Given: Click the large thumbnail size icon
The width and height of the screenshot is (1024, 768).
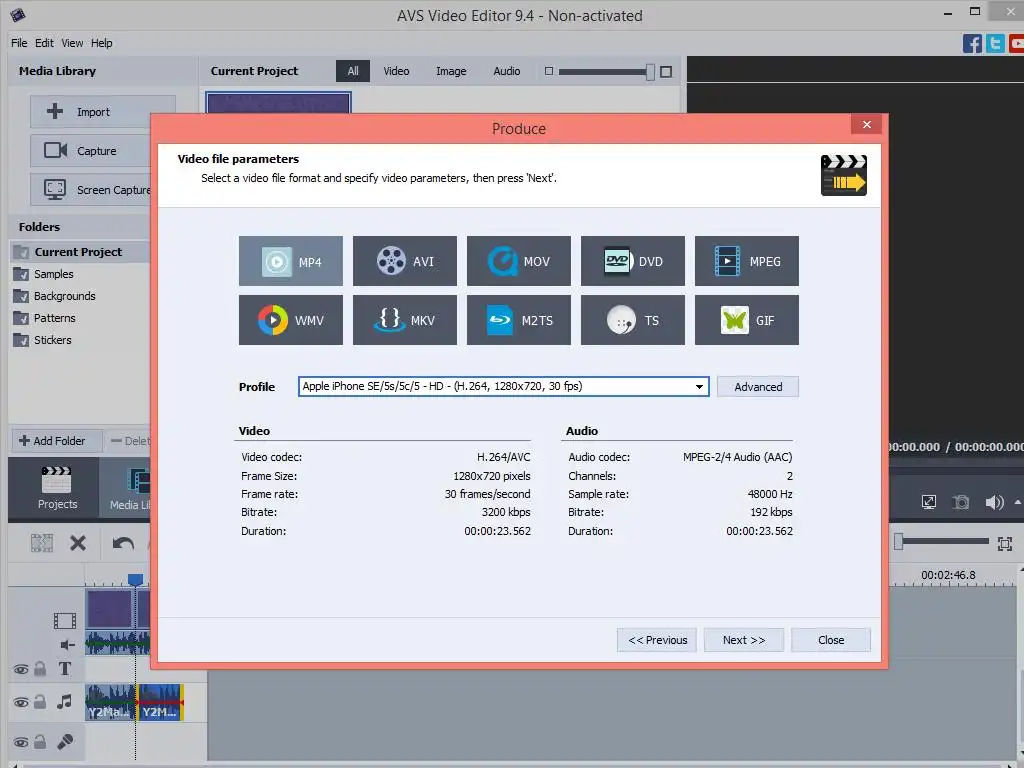Looking at the screenshot, I should (x=666, y=72).
